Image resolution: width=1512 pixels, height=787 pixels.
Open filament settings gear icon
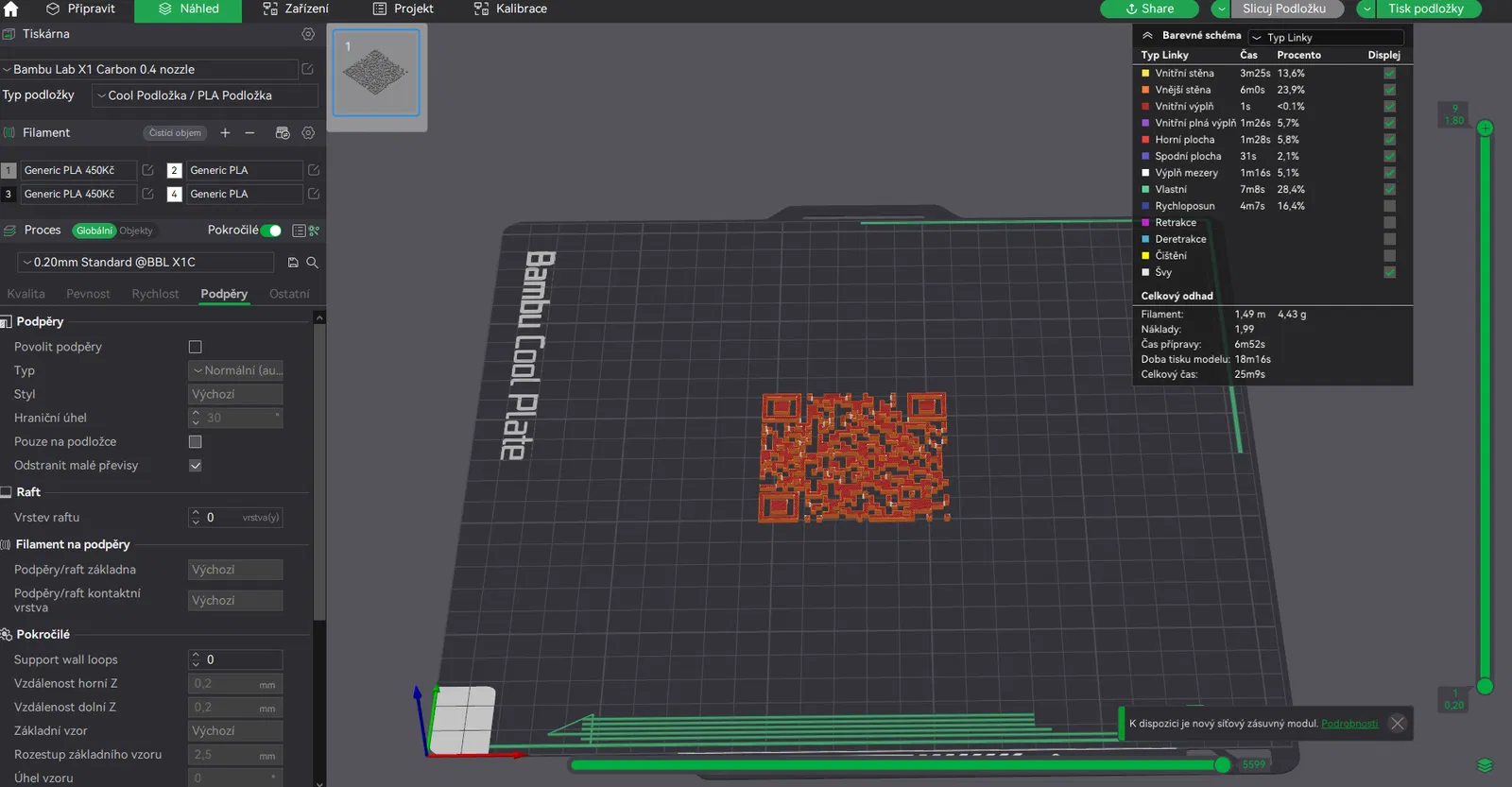[308, 133]
